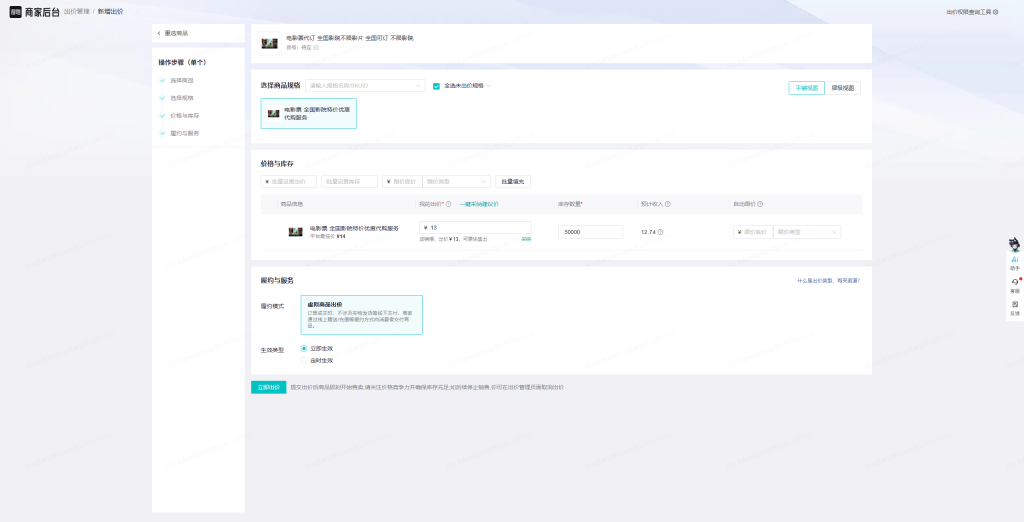Viewport: 1024px width, 522px height.
Task: Click the stock quantity field showing 50000
Action: click(x=590, y=232)
